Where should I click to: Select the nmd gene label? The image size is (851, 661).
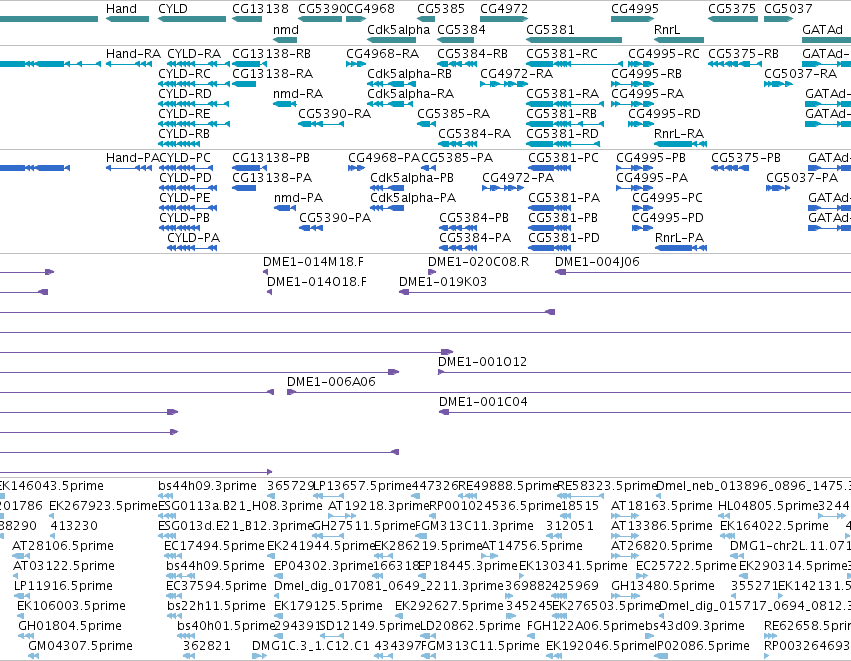click(x=285, y=30)
